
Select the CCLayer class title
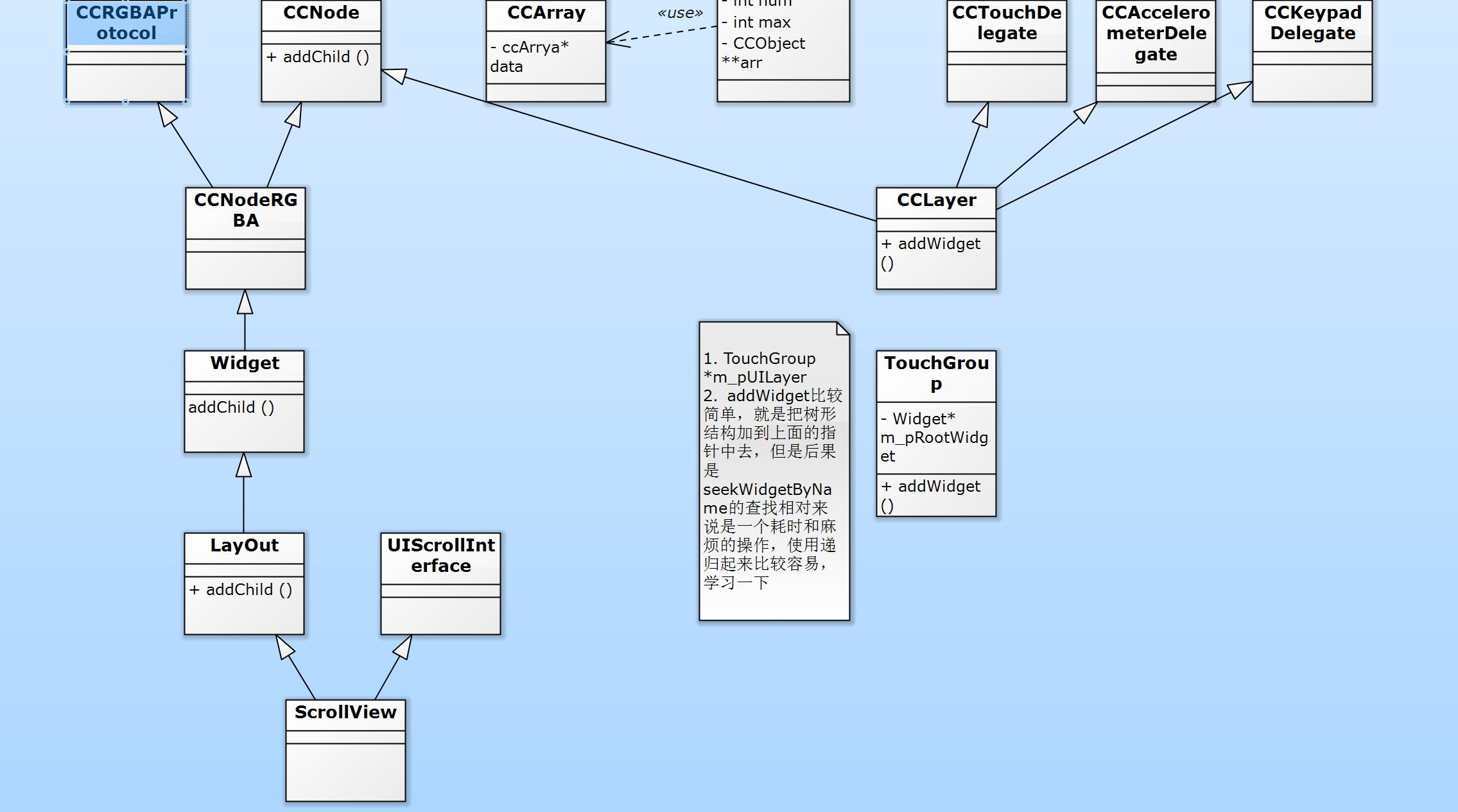(936, 200)
